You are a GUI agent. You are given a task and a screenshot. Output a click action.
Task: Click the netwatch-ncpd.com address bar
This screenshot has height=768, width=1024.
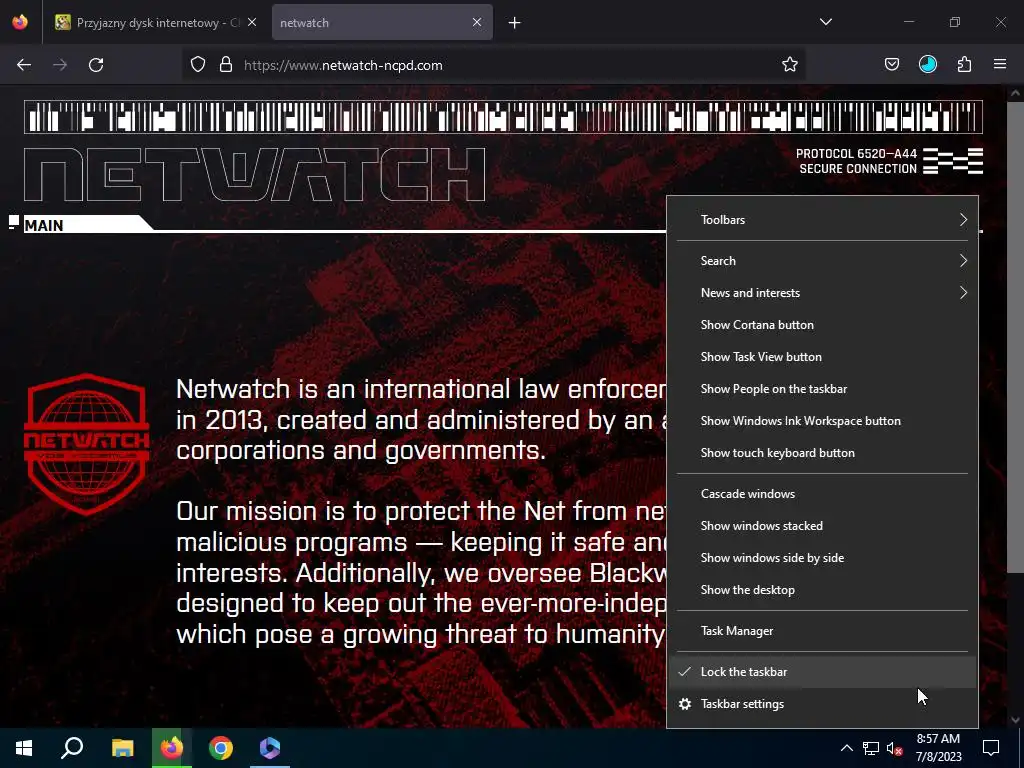coord(496,65)
